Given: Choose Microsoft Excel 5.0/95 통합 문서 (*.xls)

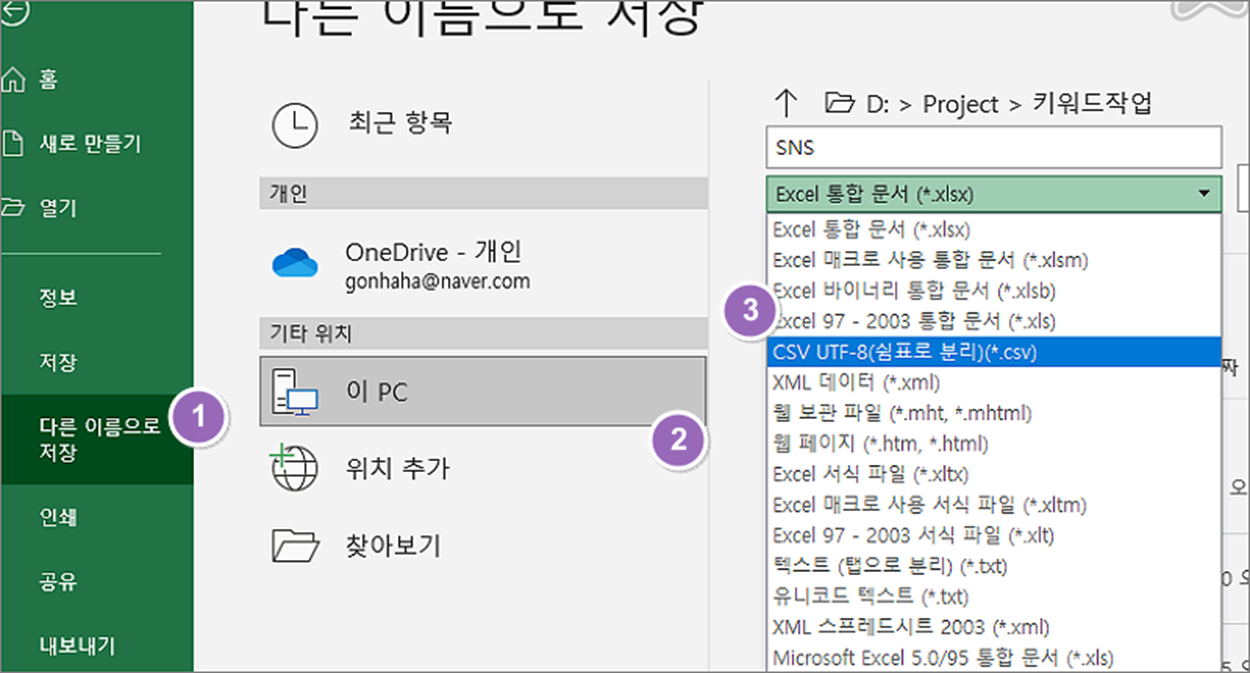Looking at the screenshot, I should tap(994, 657).
